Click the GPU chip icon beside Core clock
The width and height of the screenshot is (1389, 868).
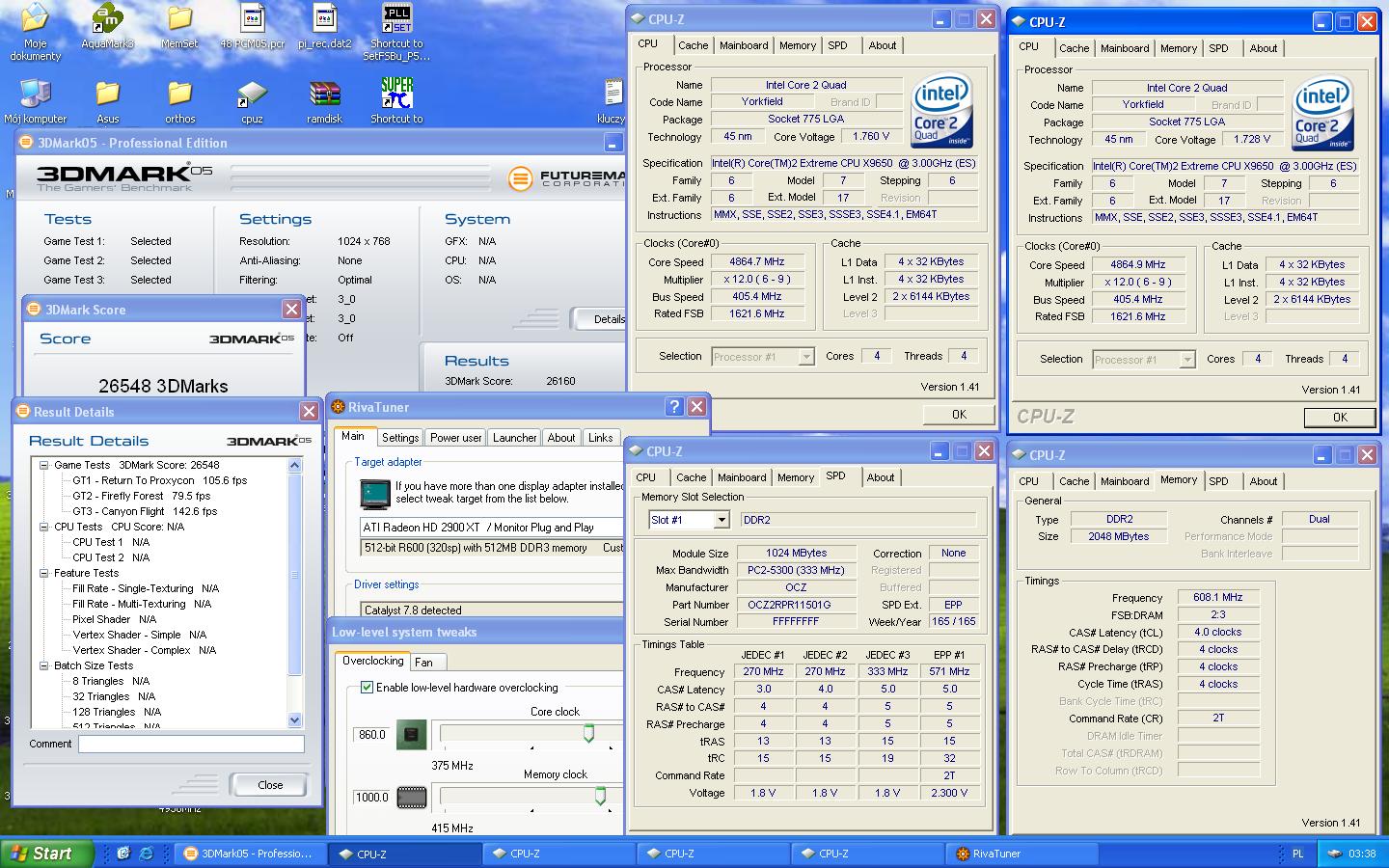(x=411, y=735)
